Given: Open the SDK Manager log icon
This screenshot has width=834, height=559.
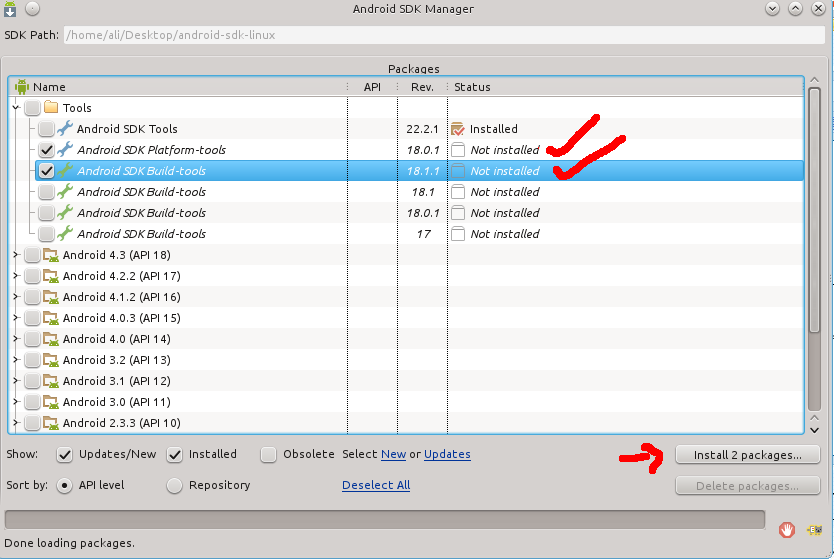Looking at the screenshot, I should pos(814,530).
